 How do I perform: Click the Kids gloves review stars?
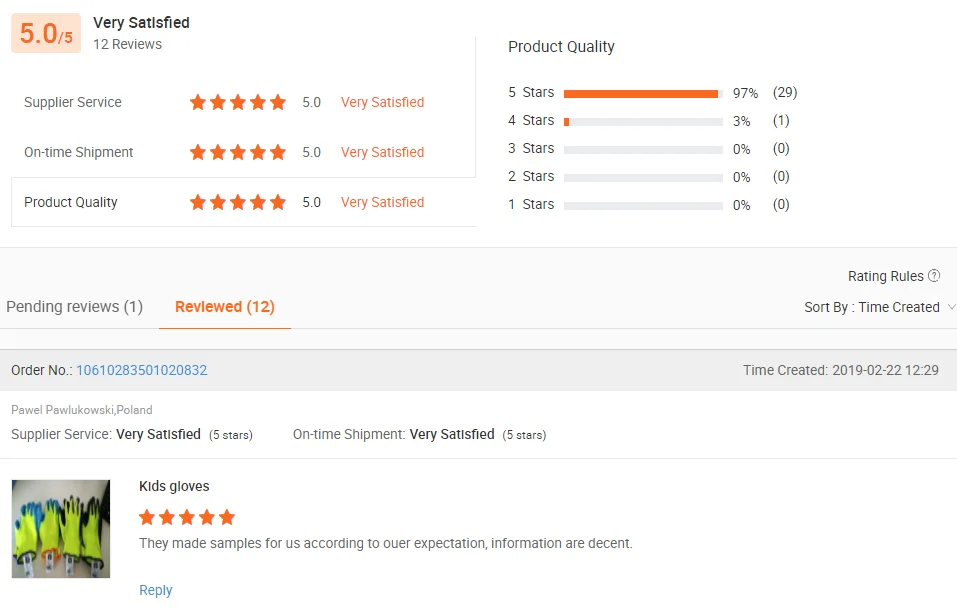(187, 517)
